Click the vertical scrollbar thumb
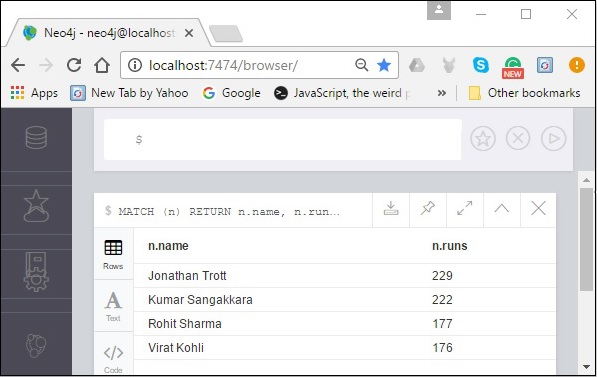597x377 pixels. tap(586, 240)
